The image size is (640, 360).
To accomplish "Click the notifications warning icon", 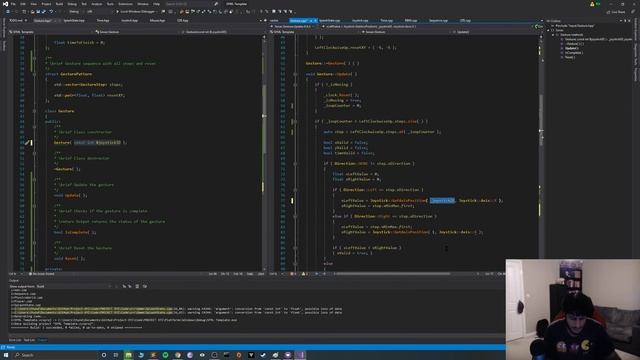I will pyautogui.click(x=592, y=4).
